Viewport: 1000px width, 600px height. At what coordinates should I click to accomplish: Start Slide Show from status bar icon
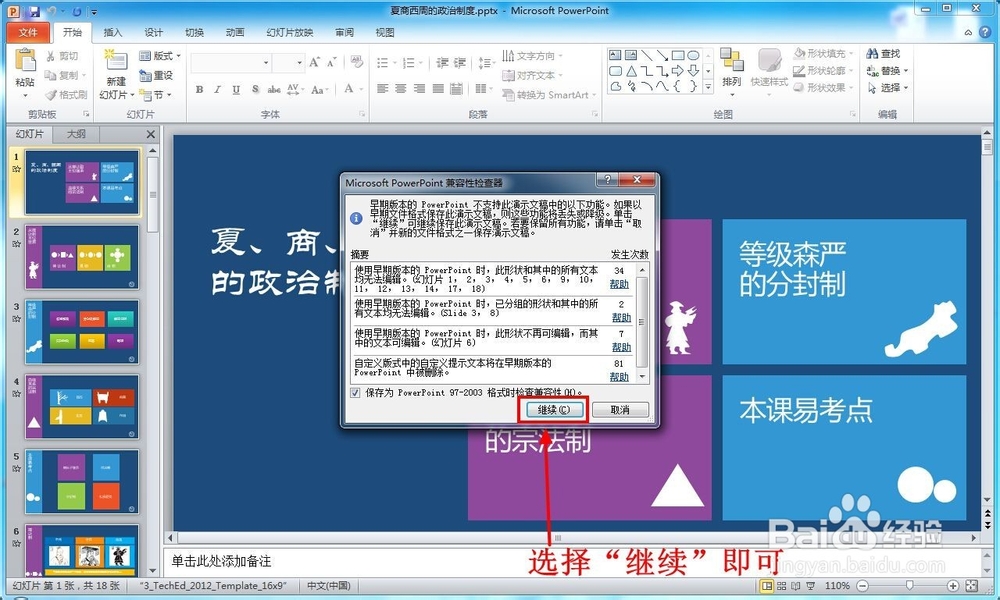pos(811,586)
